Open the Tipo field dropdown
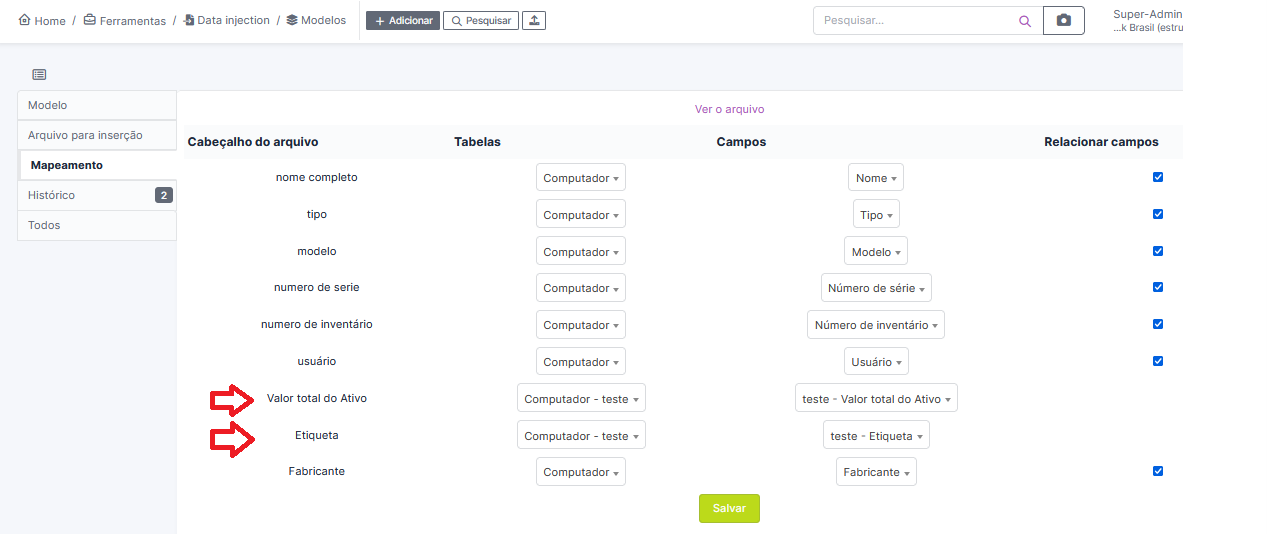The width and height of the screenshot is (1267, 534). [x=876, y=215]
